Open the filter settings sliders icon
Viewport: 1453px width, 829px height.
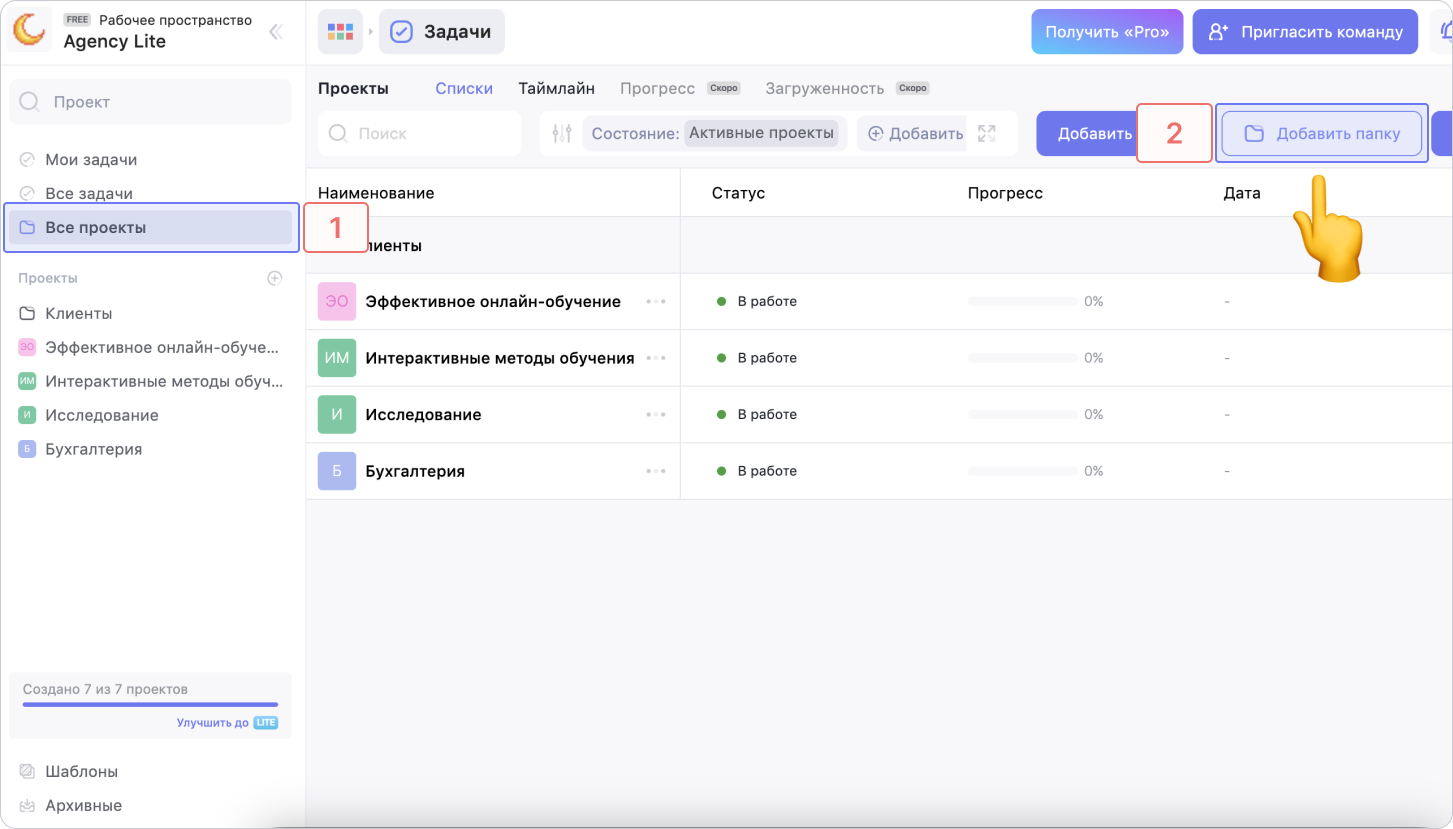pos(562,133)
